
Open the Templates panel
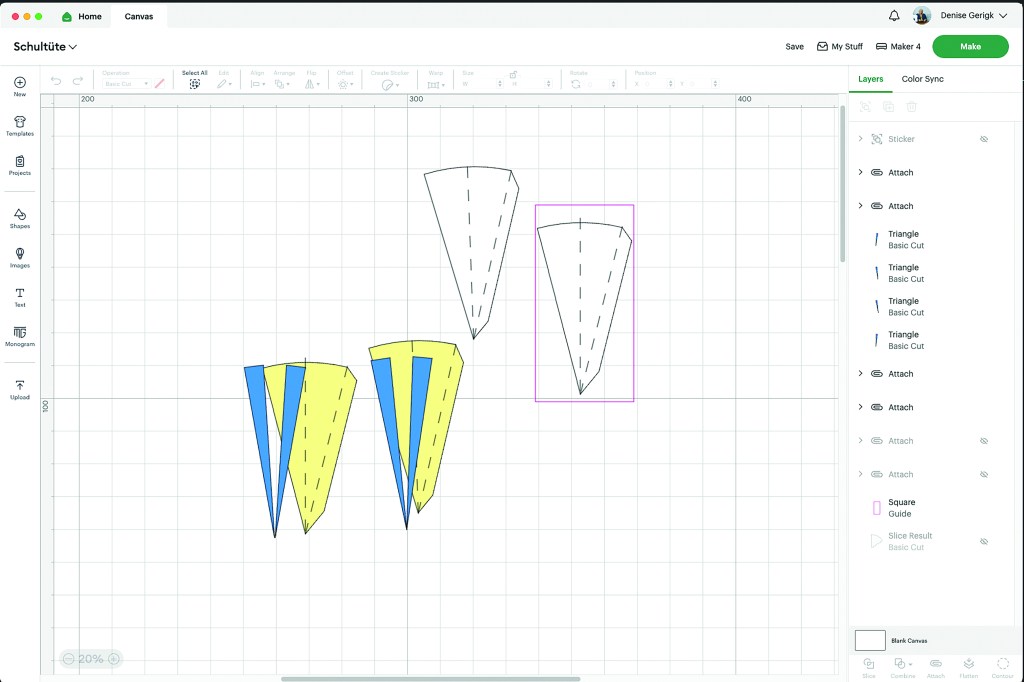click(20, 125)
